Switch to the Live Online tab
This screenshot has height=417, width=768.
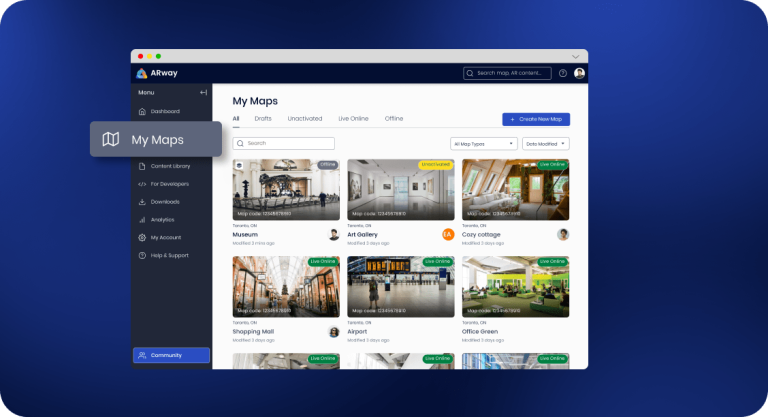click(353, 119)
